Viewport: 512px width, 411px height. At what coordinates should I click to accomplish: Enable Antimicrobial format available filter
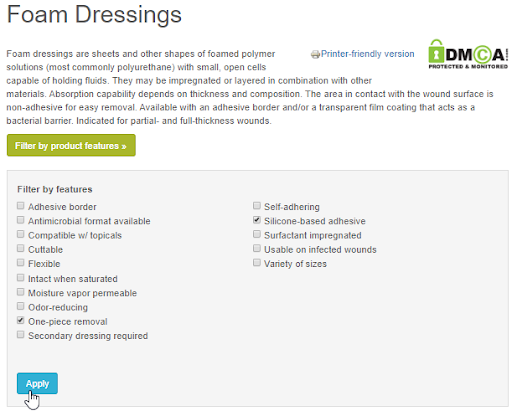pos(21,220)
